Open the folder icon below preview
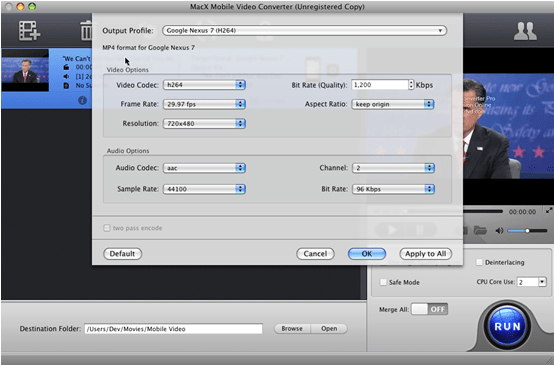This screenshot has width=554, height=365. coord(480,230)
